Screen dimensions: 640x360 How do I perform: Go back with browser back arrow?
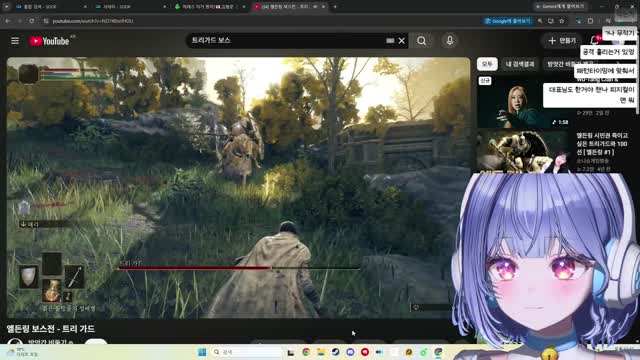pyautogui.click(x=8, y=21)
